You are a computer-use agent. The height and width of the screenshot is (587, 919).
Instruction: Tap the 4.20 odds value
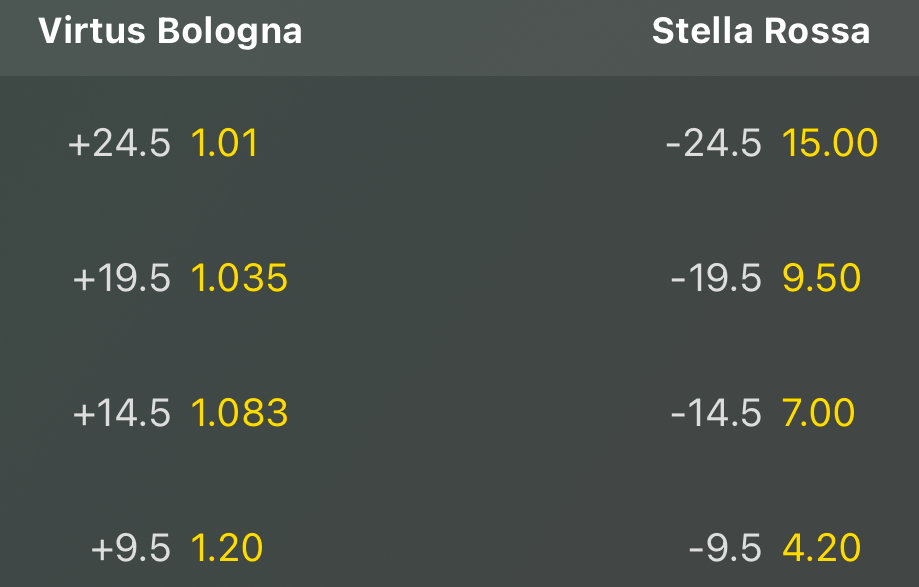click(x=821, y=548)
